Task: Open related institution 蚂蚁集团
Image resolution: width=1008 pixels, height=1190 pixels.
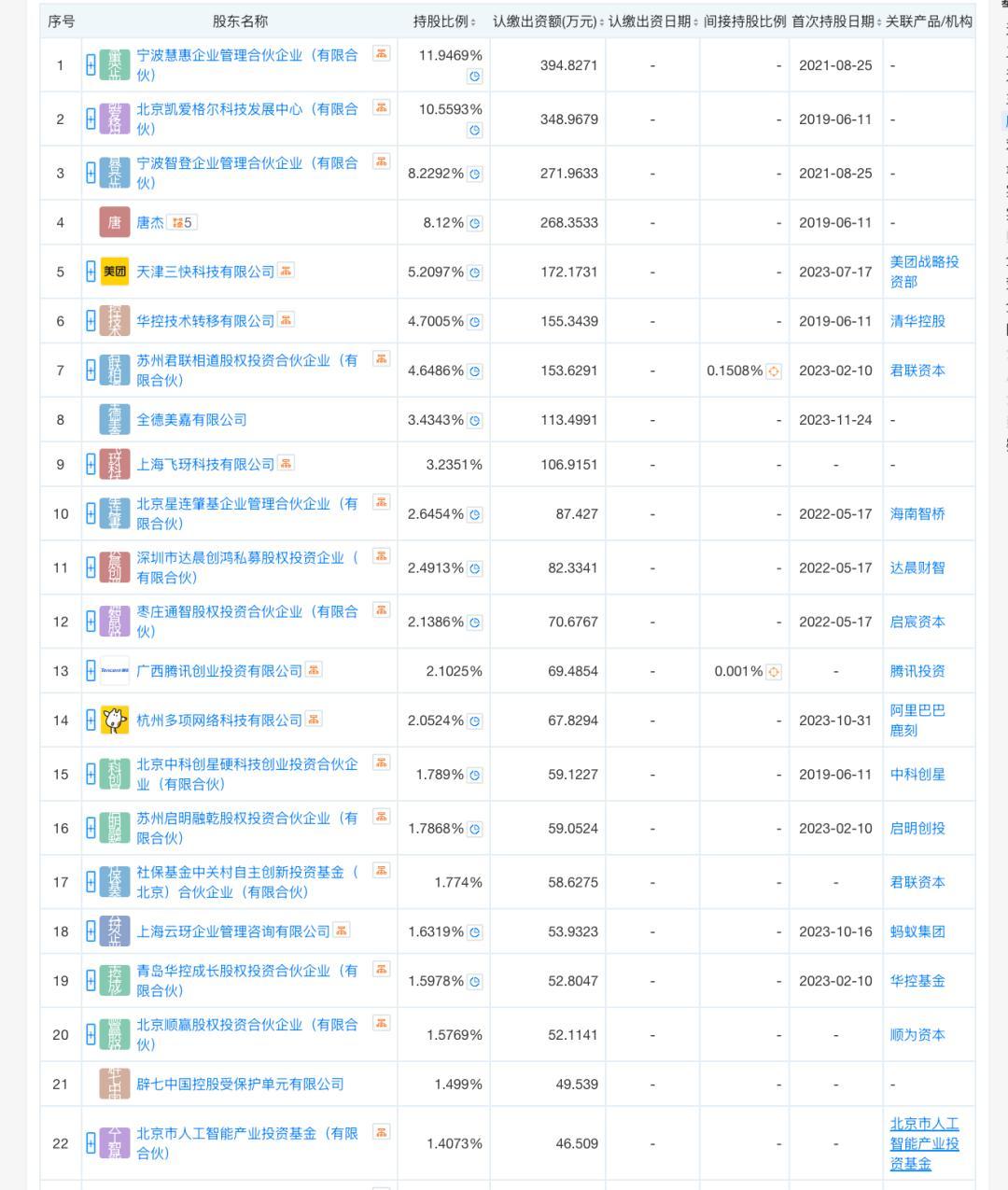Action: point(917,931)
